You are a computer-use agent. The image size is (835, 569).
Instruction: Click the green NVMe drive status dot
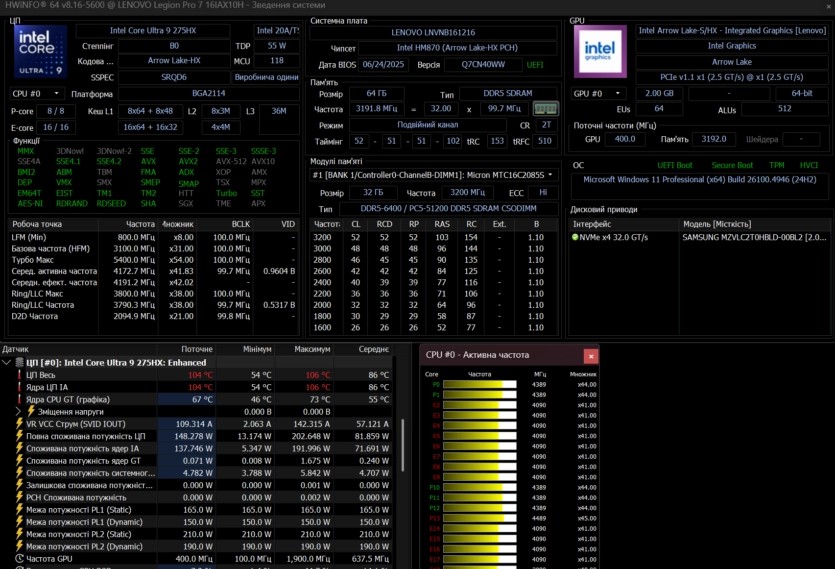575,237
